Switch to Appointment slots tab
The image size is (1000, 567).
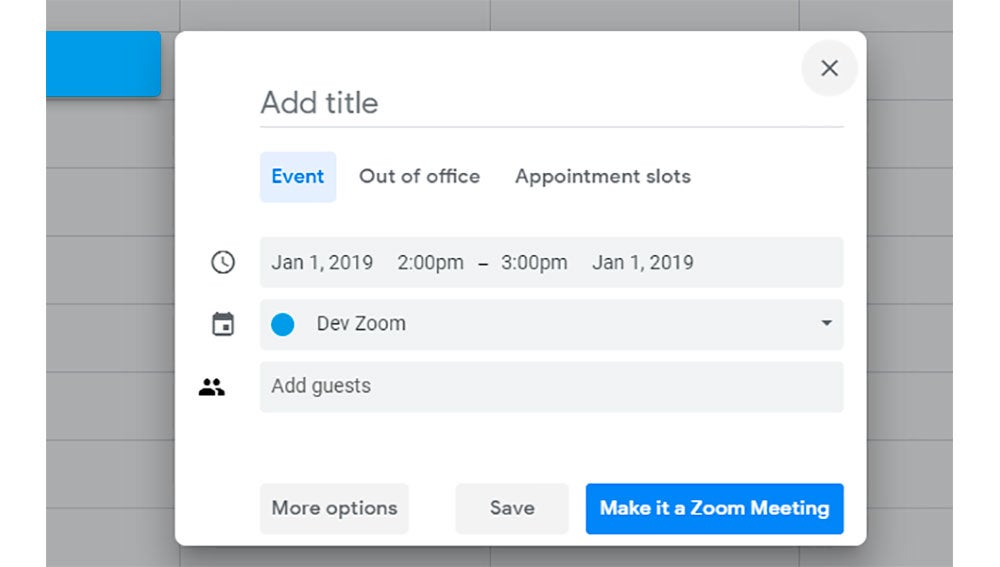pyautogui.click(x=603, y=177)
